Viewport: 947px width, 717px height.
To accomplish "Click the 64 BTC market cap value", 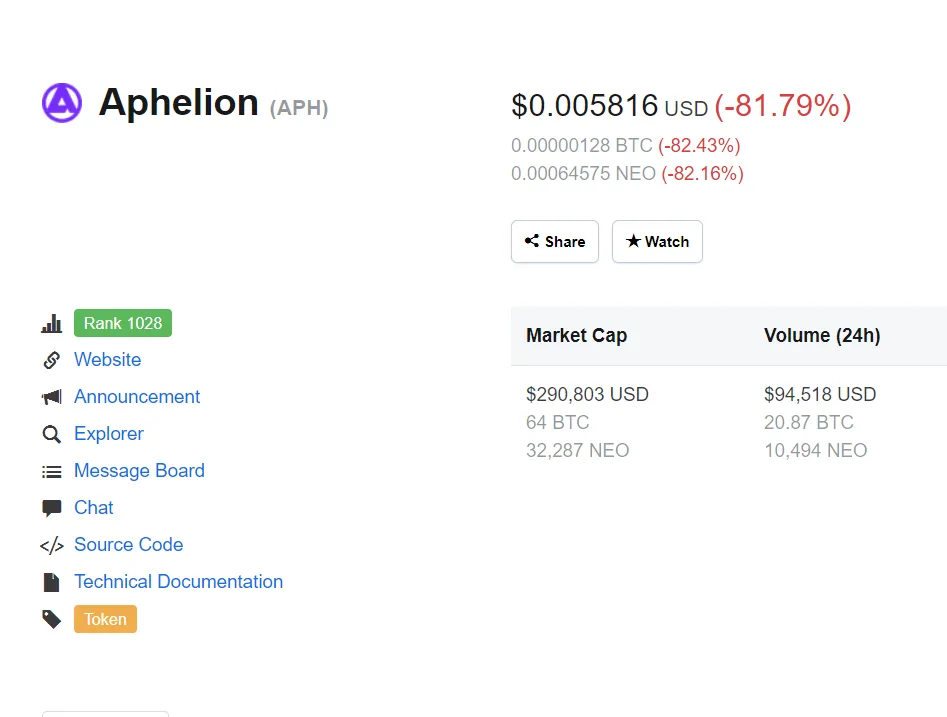I will point(557,422).
